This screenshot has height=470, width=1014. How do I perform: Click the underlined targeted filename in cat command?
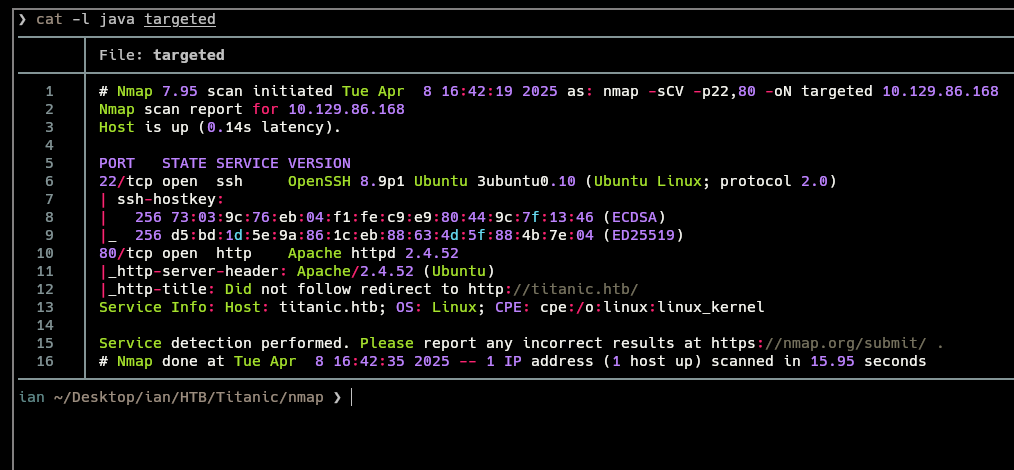tap(180, 19)
